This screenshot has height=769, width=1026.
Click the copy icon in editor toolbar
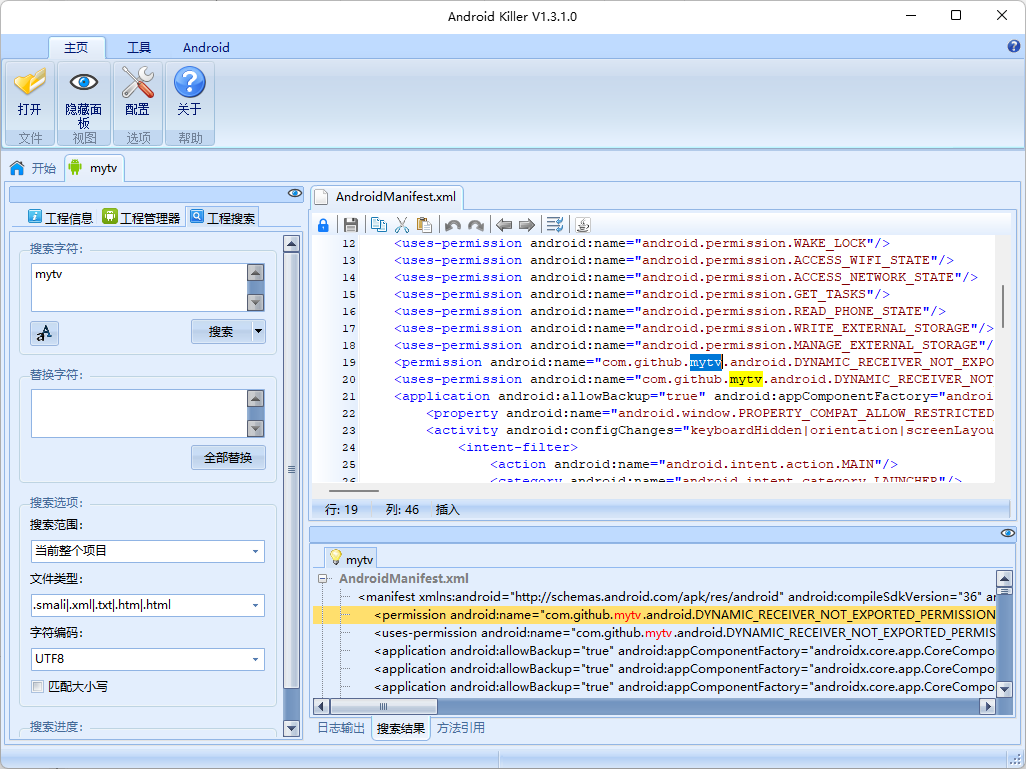coord(379,225)
